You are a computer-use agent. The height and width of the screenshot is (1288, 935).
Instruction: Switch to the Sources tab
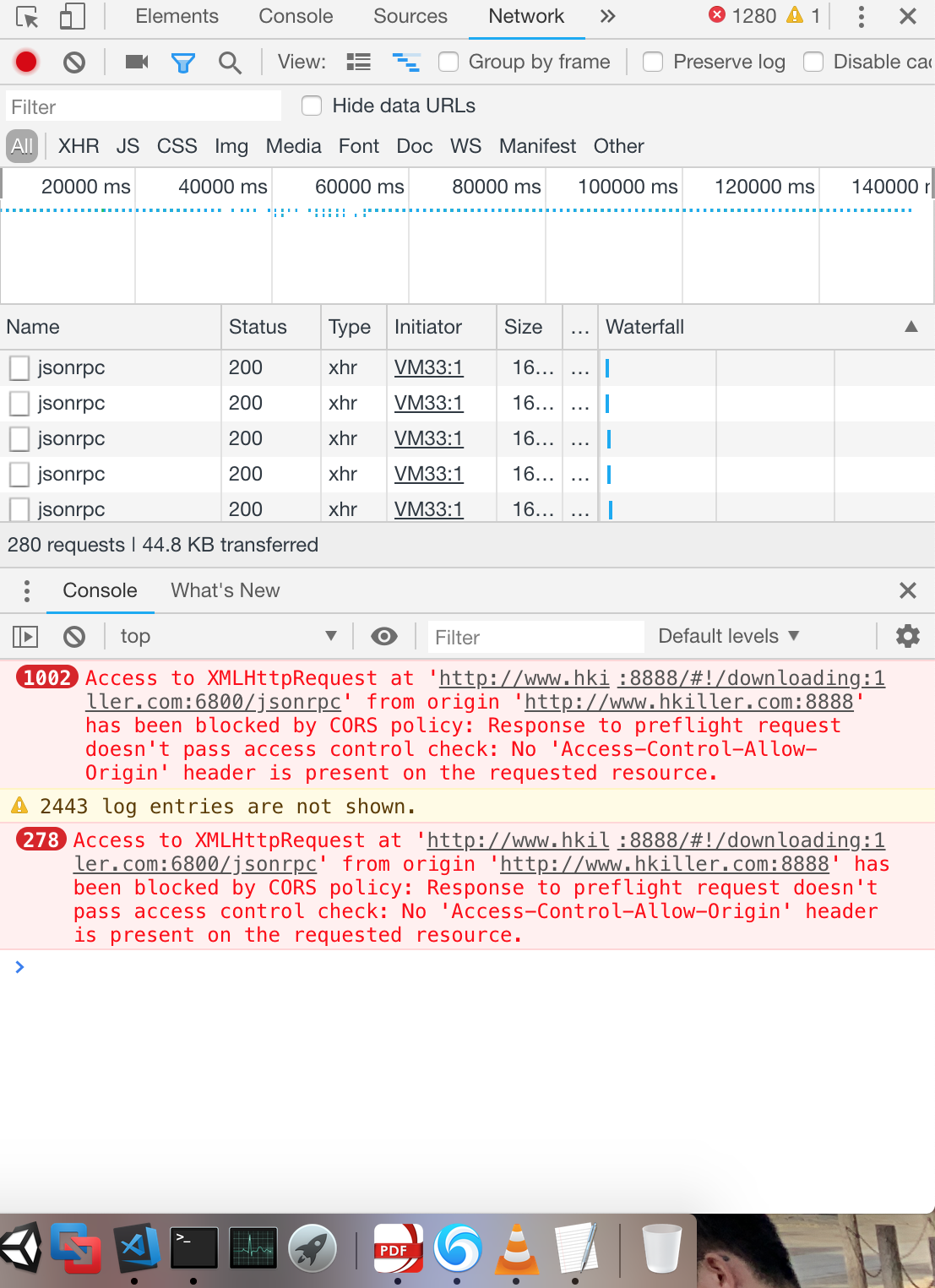click(410, 16)
